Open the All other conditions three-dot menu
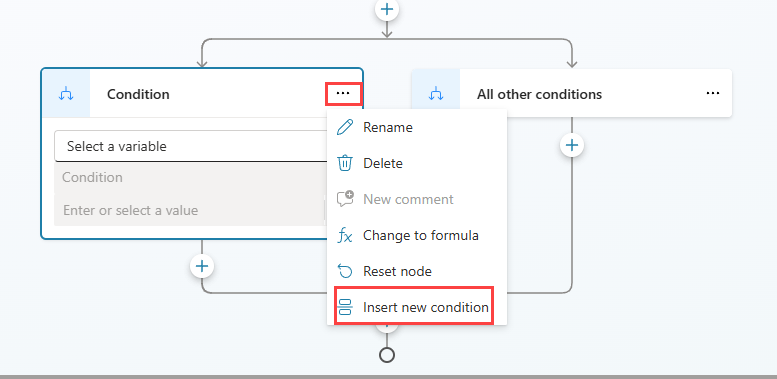Image resolution: width=777 pixels, height=379 pixels. tap(713, 93)
